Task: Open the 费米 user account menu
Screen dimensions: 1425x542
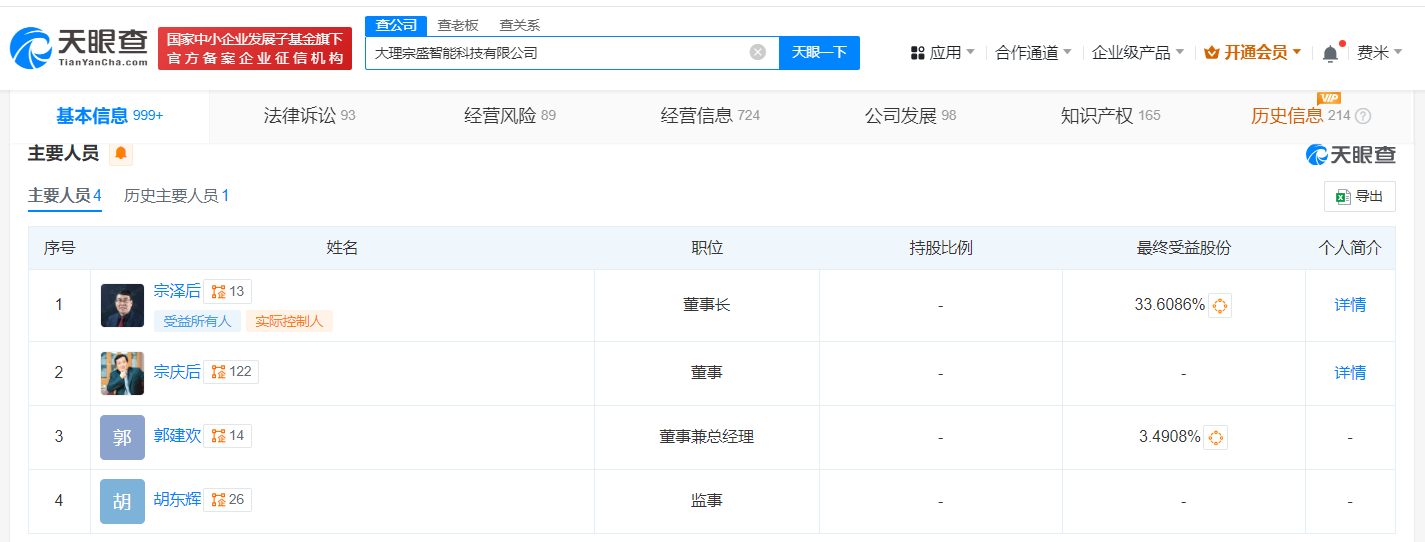Action: [1379, 53]
